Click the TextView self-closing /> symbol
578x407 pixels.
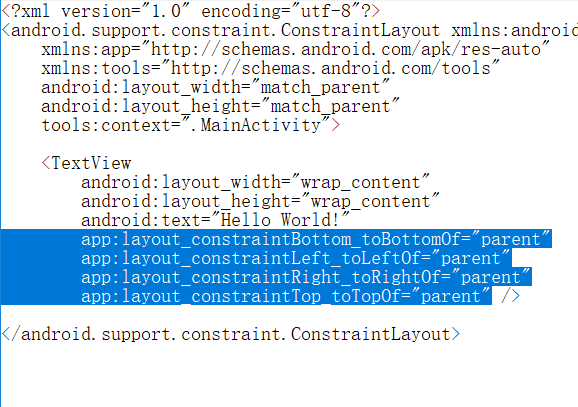pyautogui.click(x=510, y=296)
